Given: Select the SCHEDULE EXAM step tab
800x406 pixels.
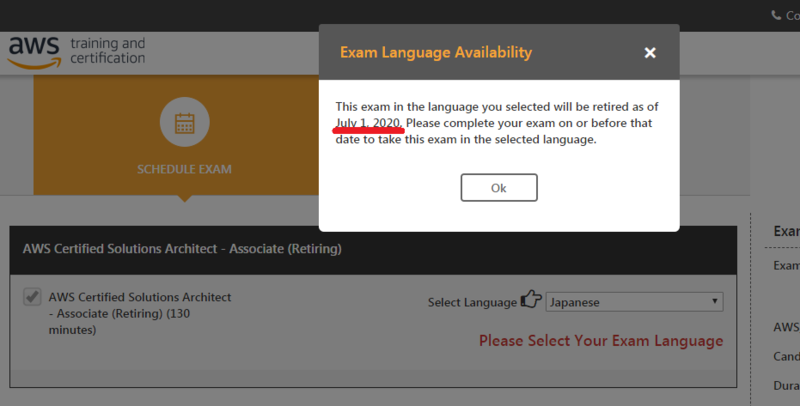Looking at the screenshot, I should click(176, 135).
